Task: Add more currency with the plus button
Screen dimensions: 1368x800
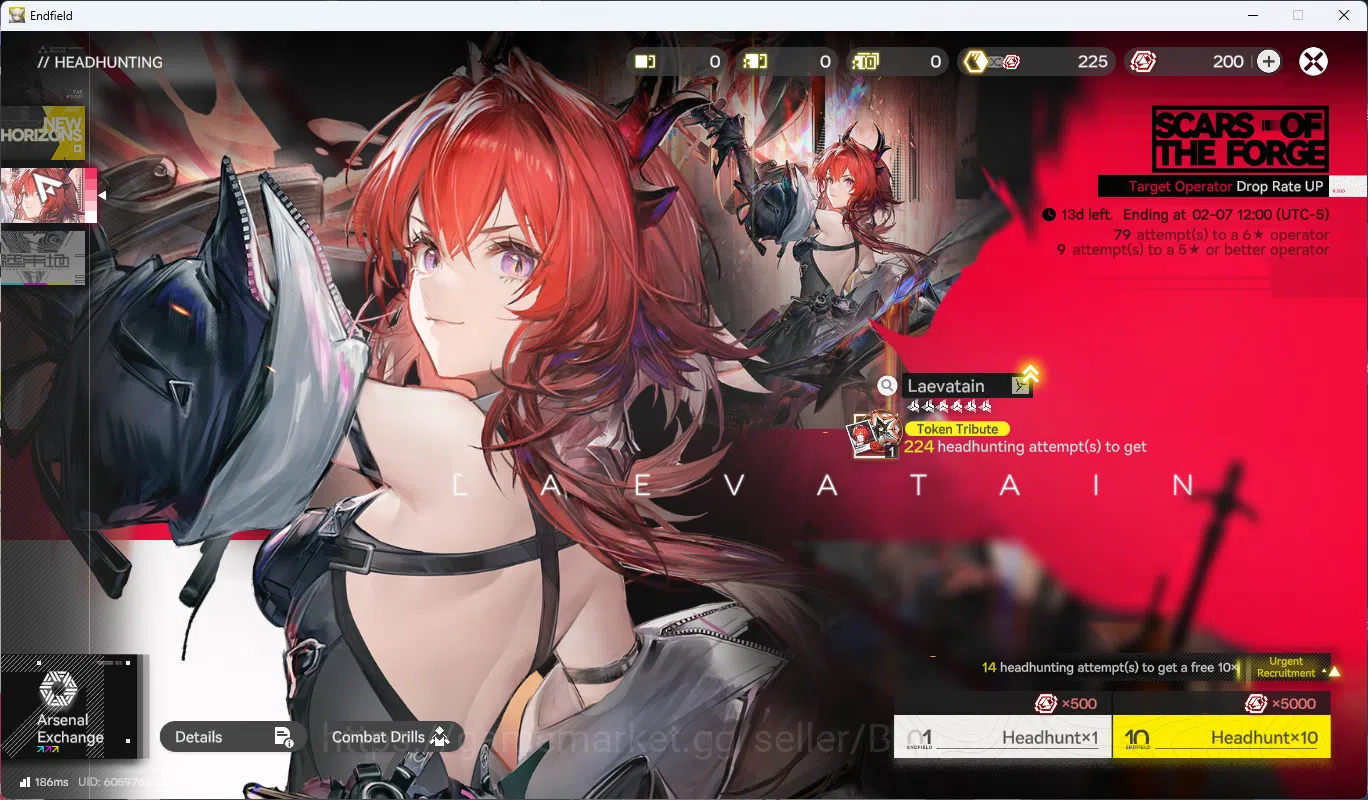Action: click(x=1268, y=62)
